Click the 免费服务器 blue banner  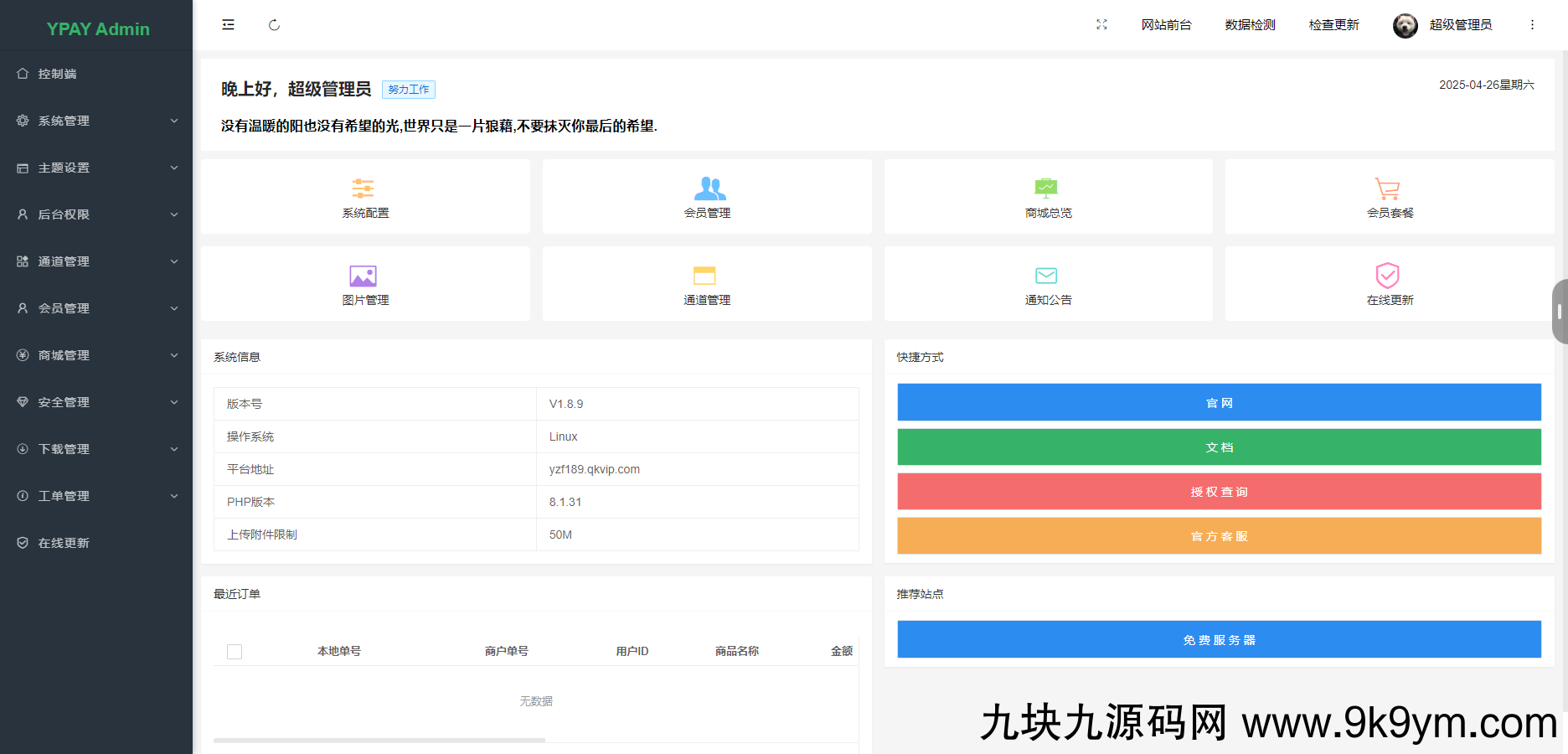coord(1219,639)
